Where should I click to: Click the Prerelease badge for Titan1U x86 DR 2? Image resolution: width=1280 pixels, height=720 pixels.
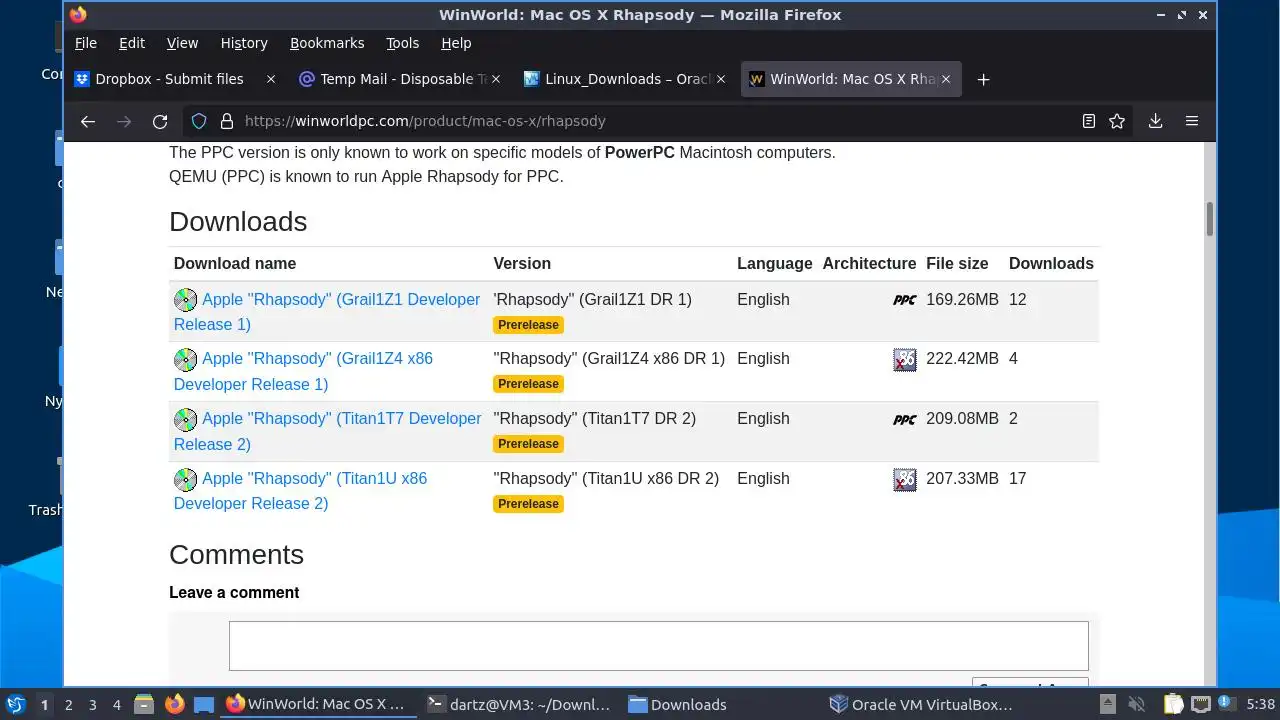528,504
